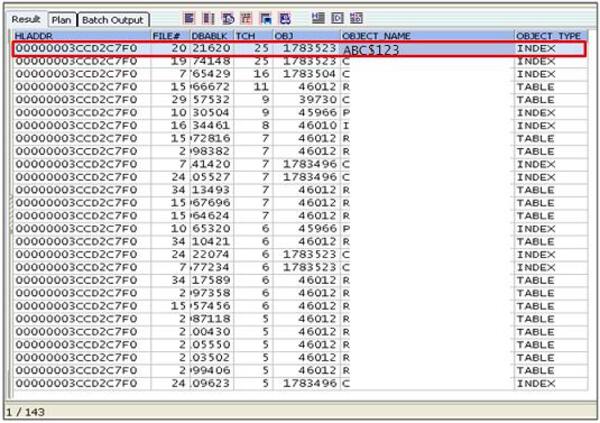Select DBABLK cell 57456
This screenshot has height=423, width=600.
[212, 306]
